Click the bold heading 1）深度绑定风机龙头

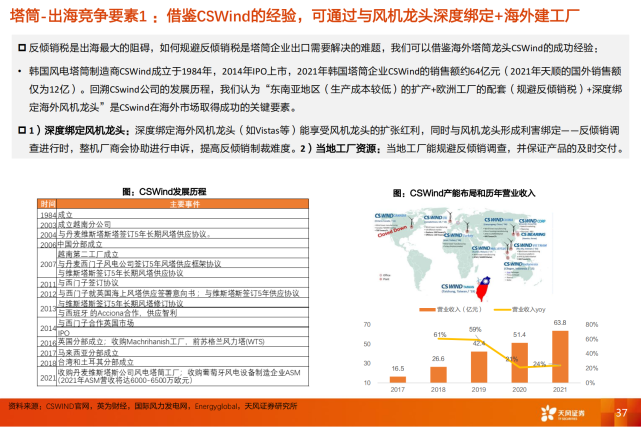(79, 130)
